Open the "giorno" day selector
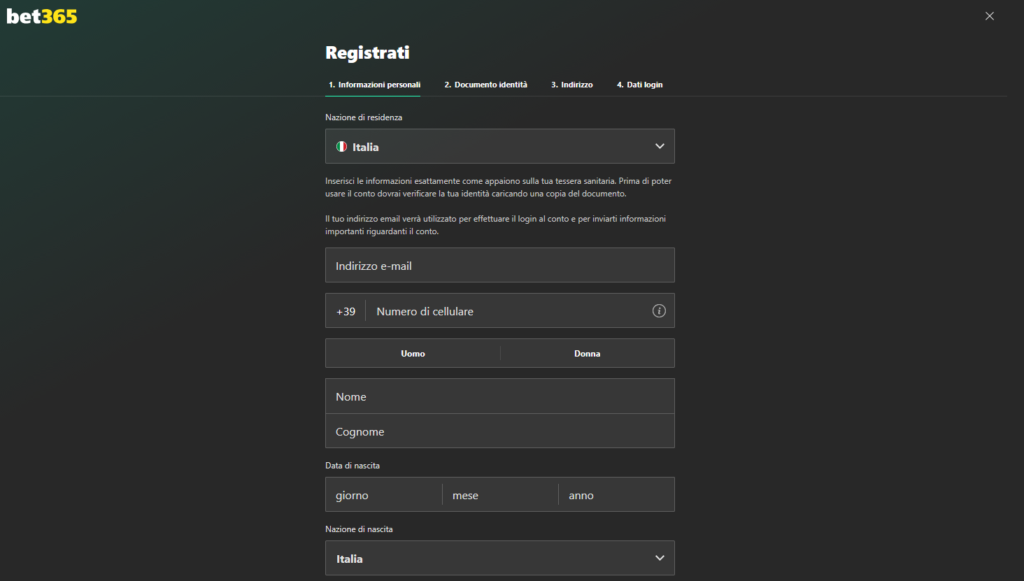Image resolution: width=1024 pixels, height=581 pixels. click(x=383, y=494)
